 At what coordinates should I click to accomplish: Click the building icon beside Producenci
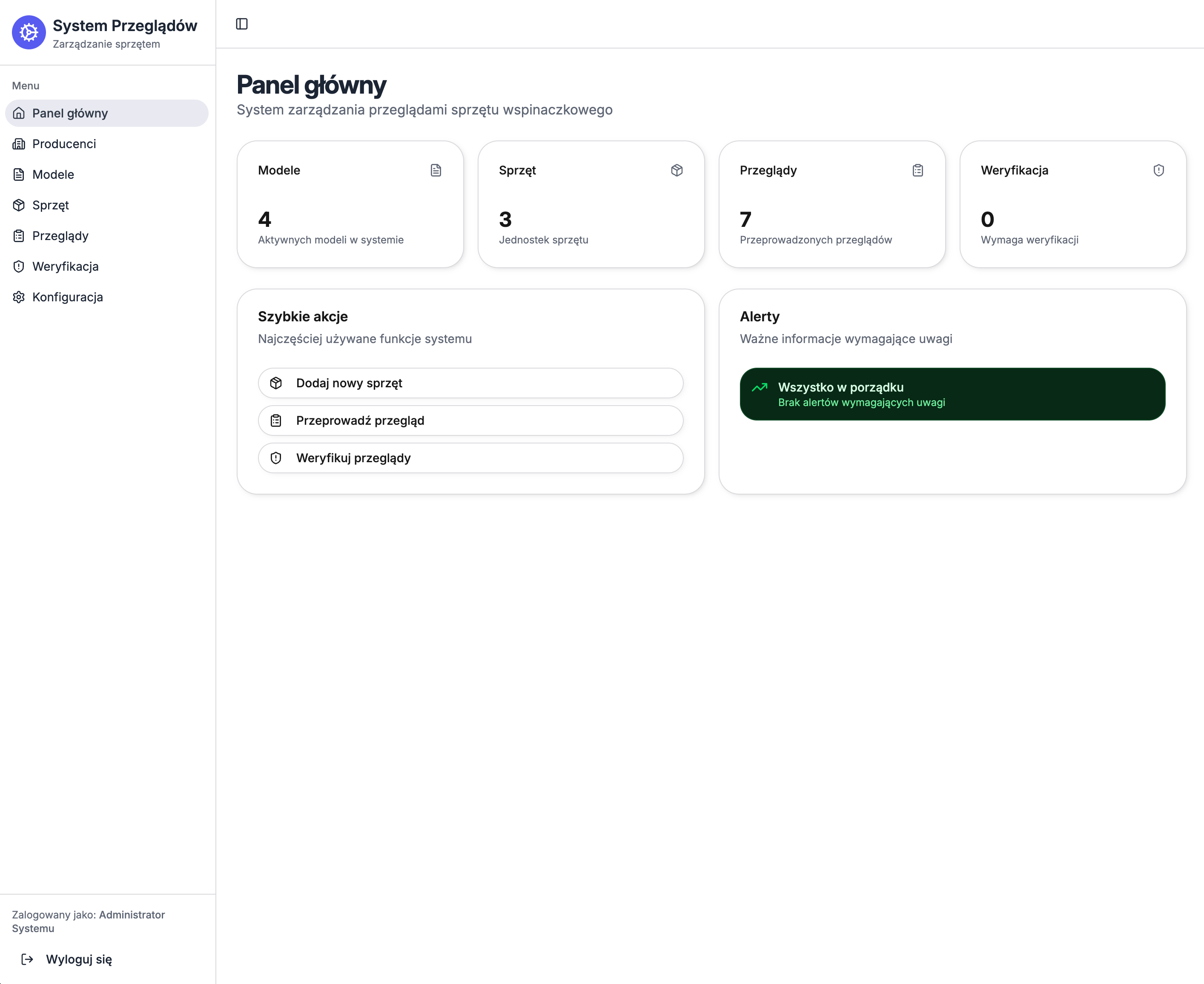[x=19, y=144]
